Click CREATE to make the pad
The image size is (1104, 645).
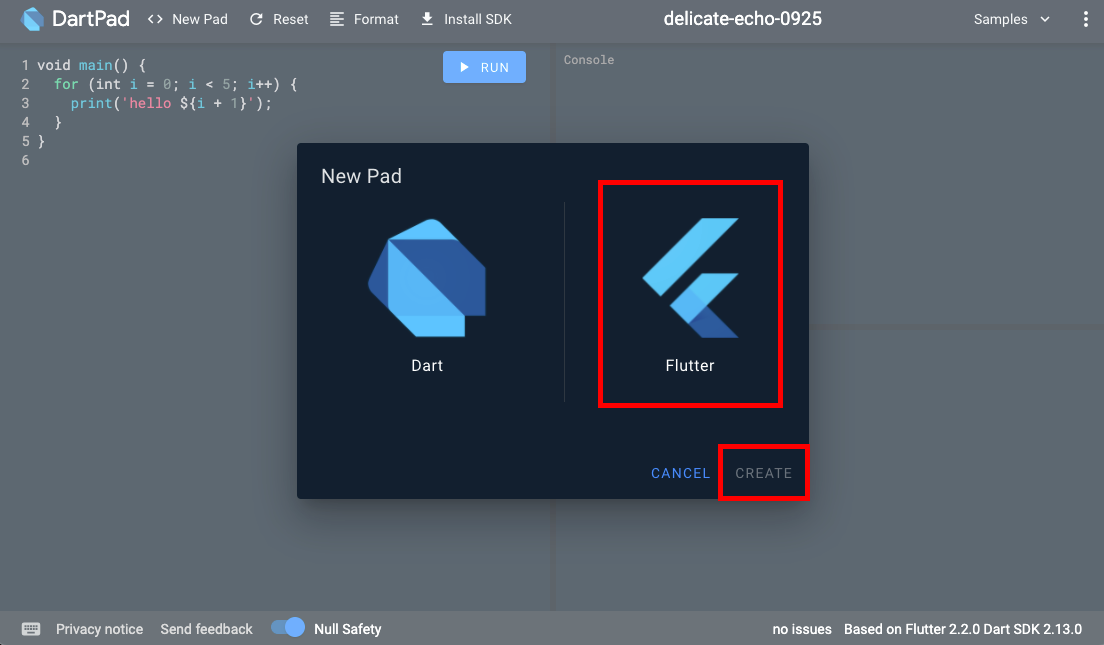(764, 473)
